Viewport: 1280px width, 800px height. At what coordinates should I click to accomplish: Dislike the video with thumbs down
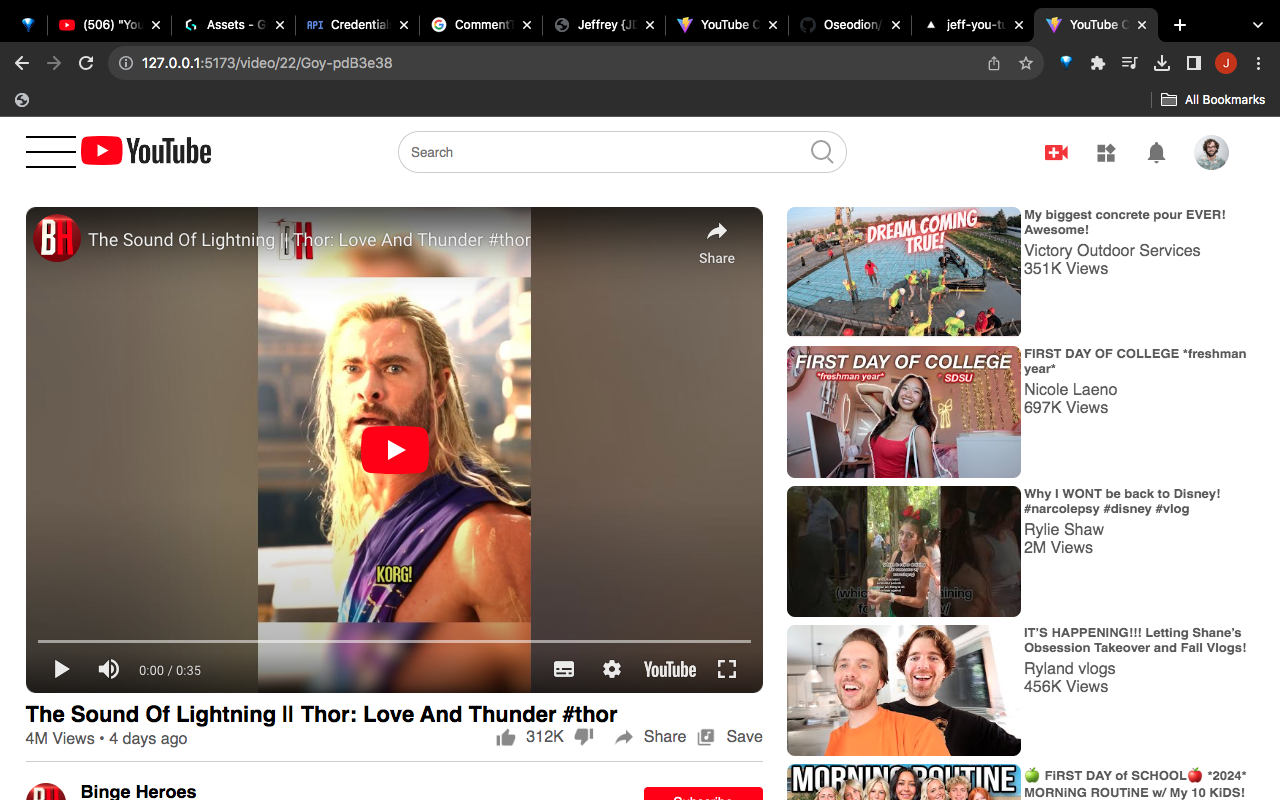tap(585, 737)
